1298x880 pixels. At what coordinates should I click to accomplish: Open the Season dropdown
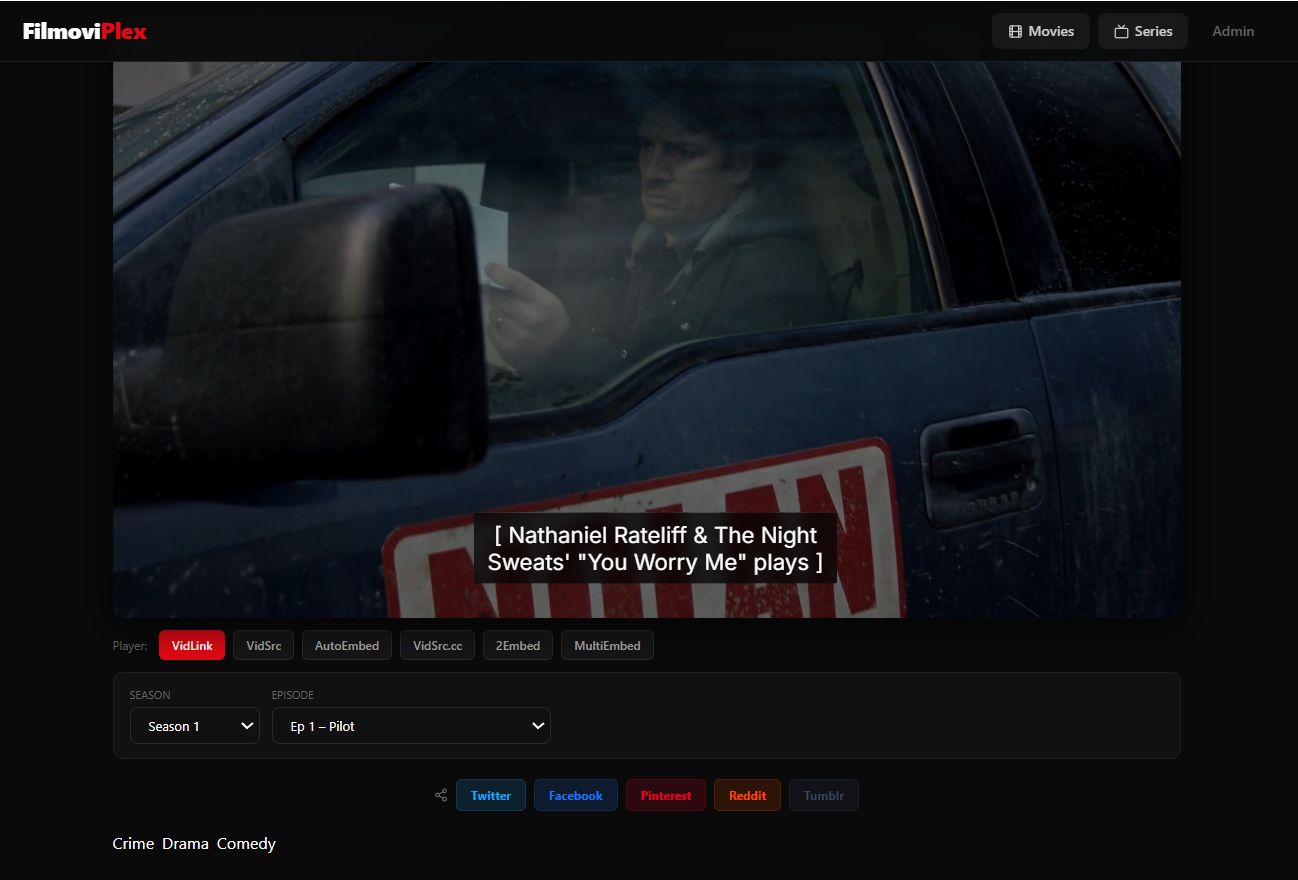pyautogui.click(x=194, y=725)
